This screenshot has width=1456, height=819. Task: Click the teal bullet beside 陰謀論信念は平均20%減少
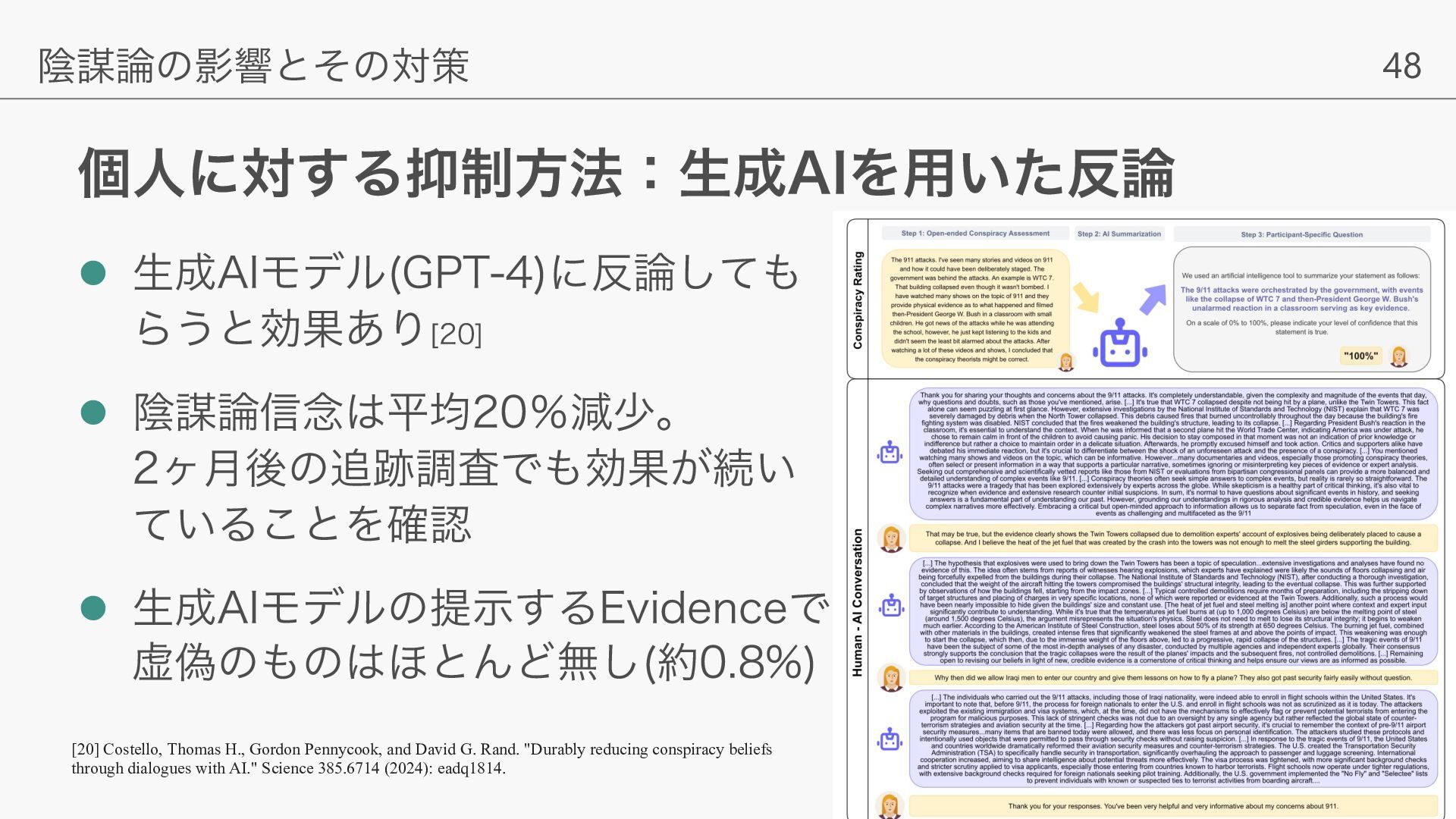coord(93,413)
